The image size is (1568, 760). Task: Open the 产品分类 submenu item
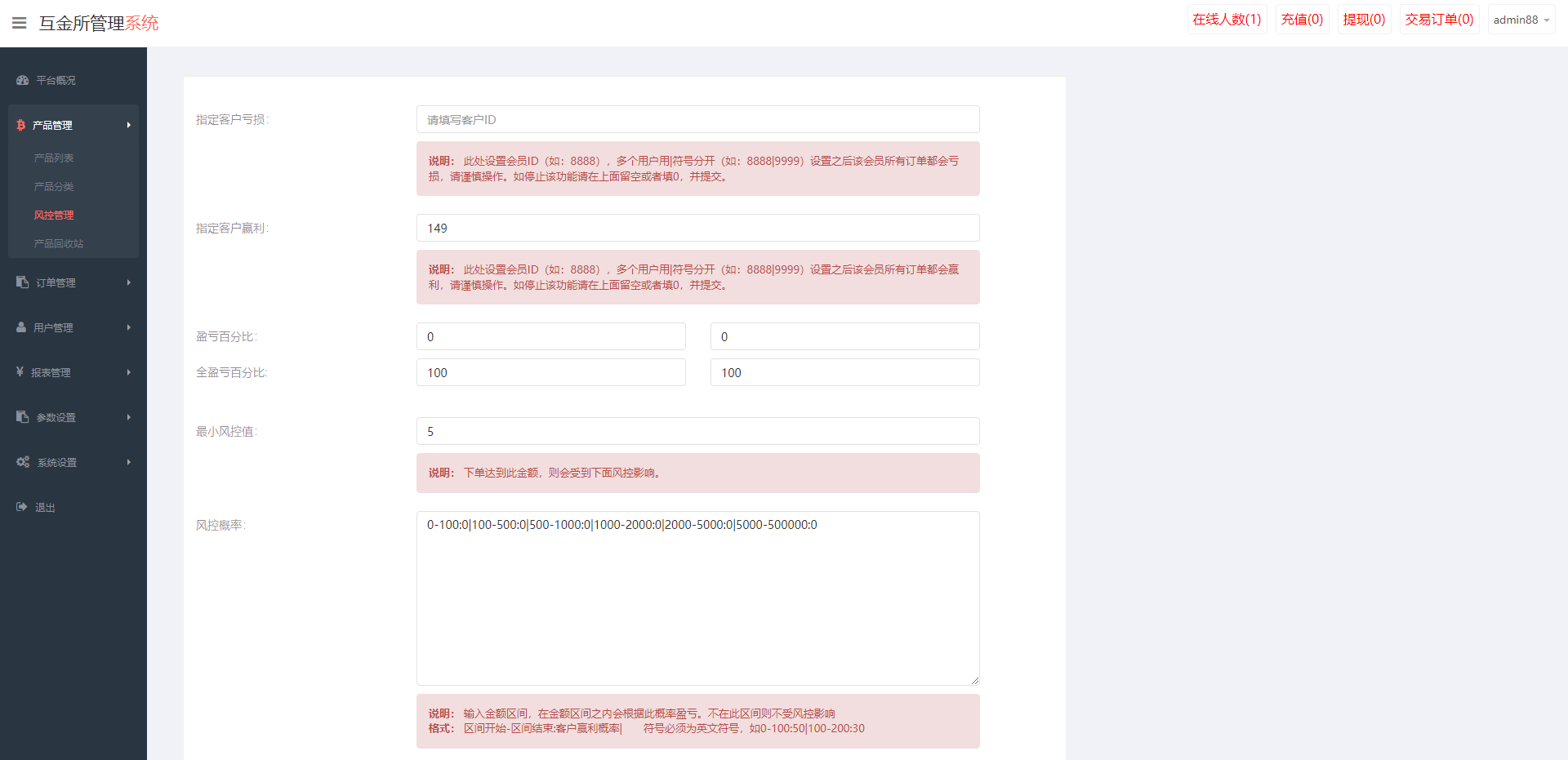click(x=54, y=186)
